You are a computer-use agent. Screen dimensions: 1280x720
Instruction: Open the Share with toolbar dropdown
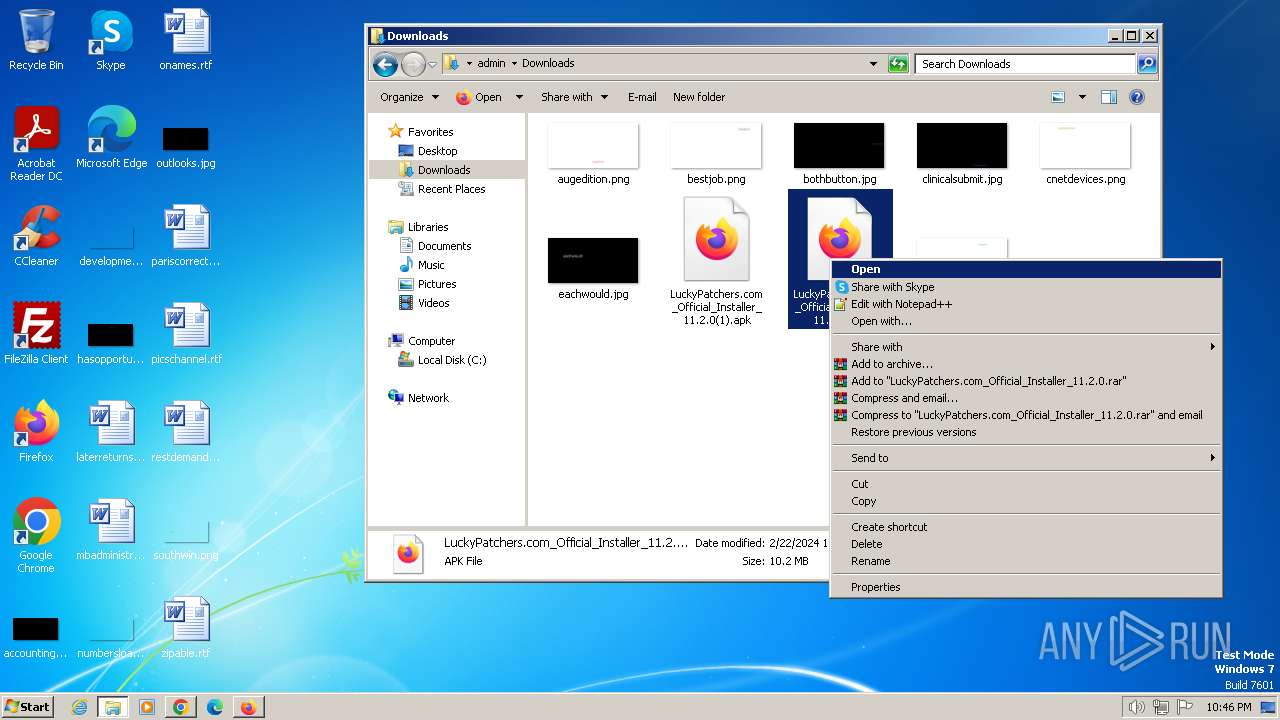pyautogui.click(x=574, y=97)
